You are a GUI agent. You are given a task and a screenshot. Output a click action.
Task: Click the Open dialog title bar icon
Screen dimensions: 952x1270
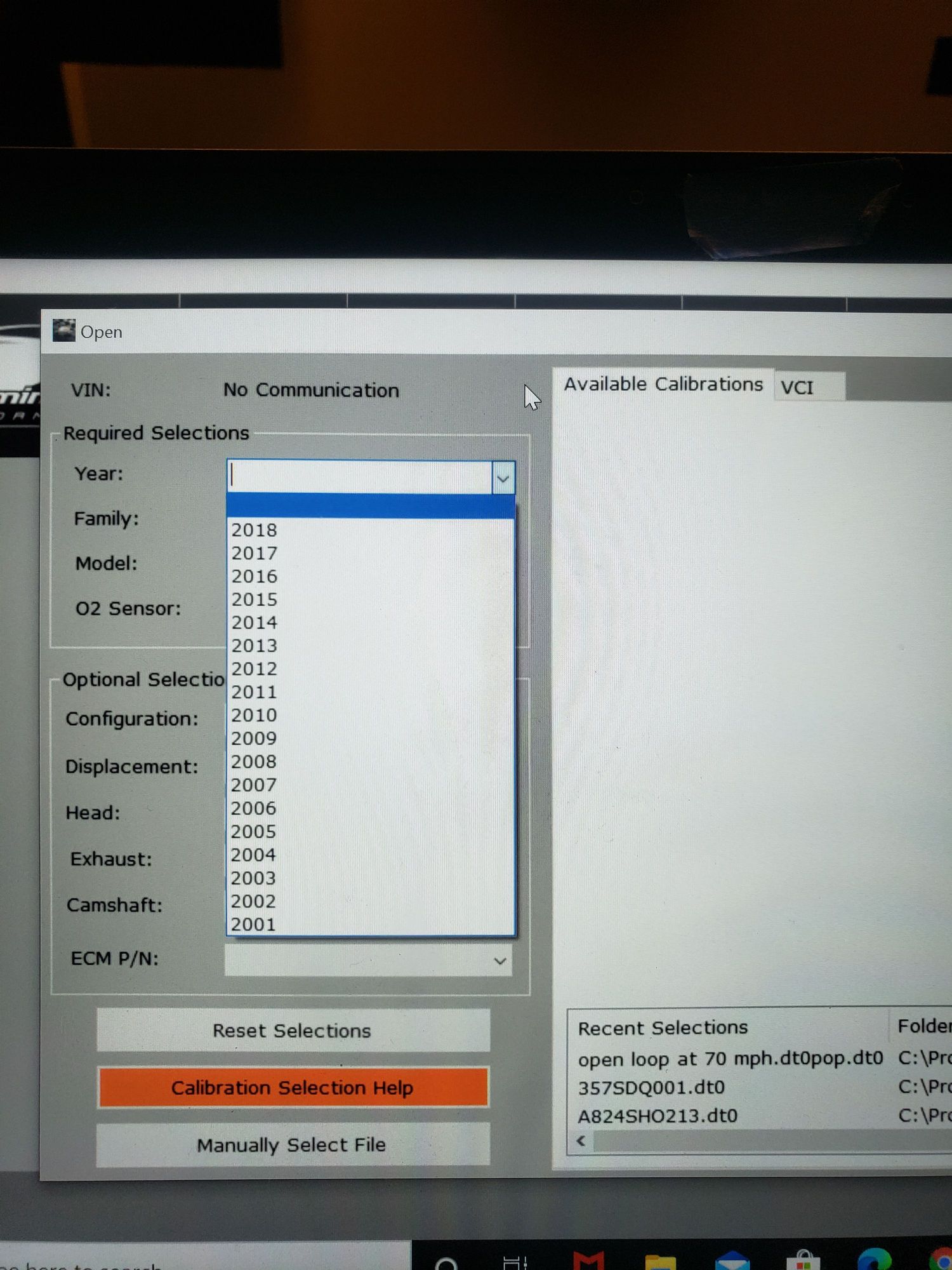pyautogui.click(x=63, y=330)
